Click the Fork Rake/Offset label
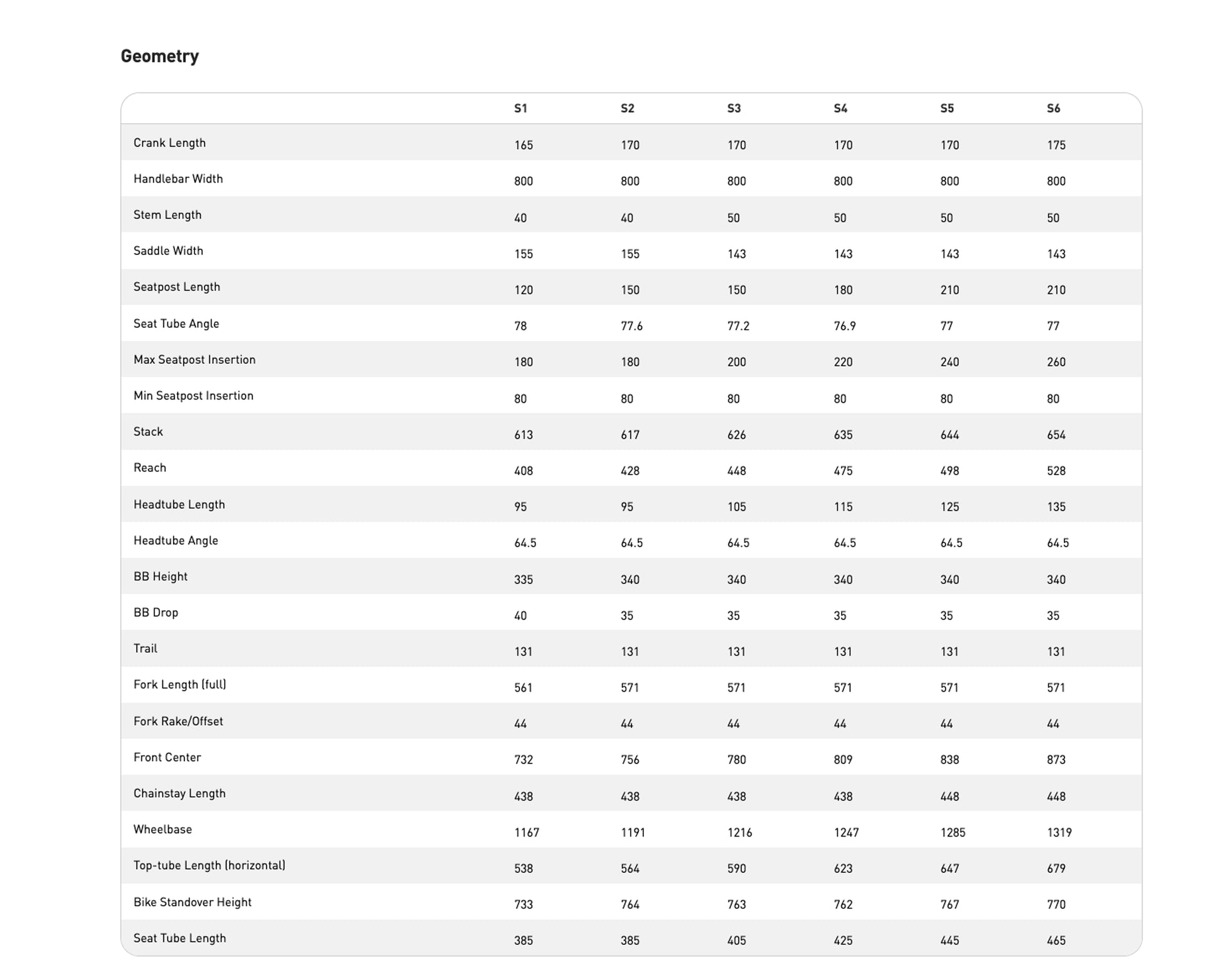 (x=178, y=721)
